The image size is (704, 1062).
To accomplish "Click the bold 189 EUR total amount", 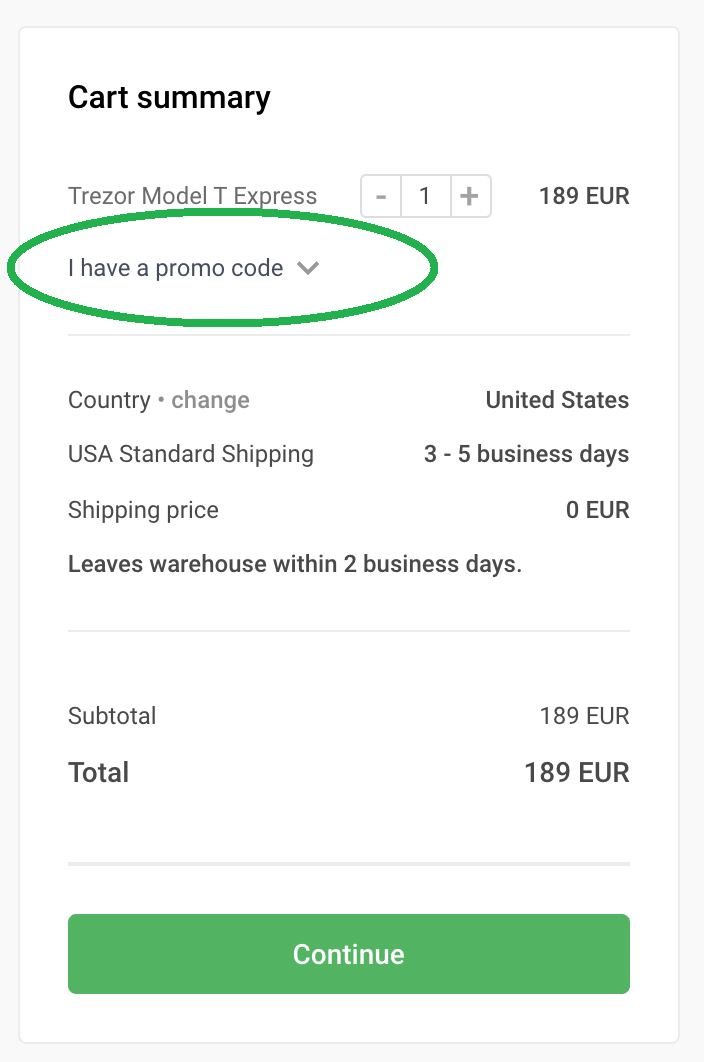I will [x=577, y=773].
